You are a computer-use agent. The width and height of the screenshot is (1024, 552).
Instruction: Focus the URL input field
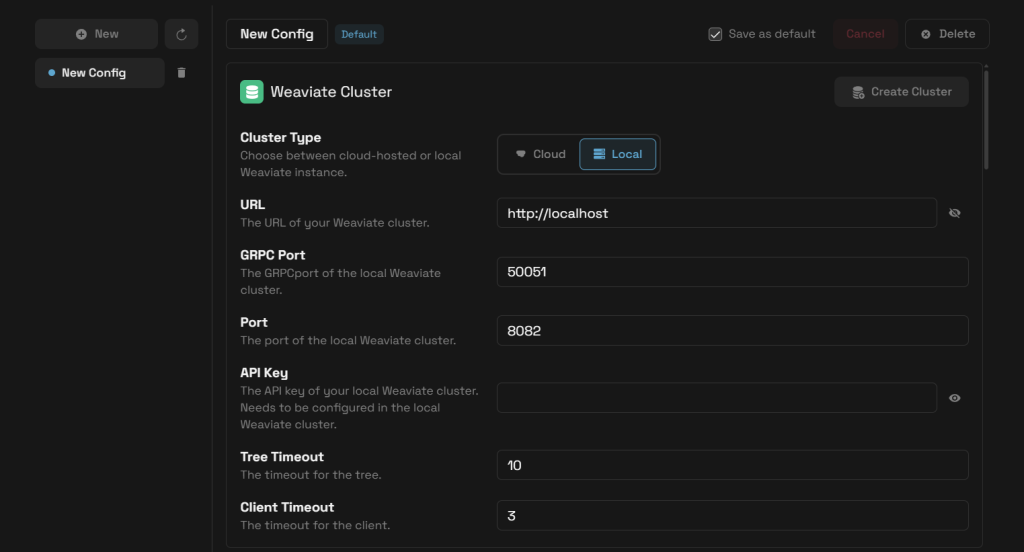tap(716, 213)
